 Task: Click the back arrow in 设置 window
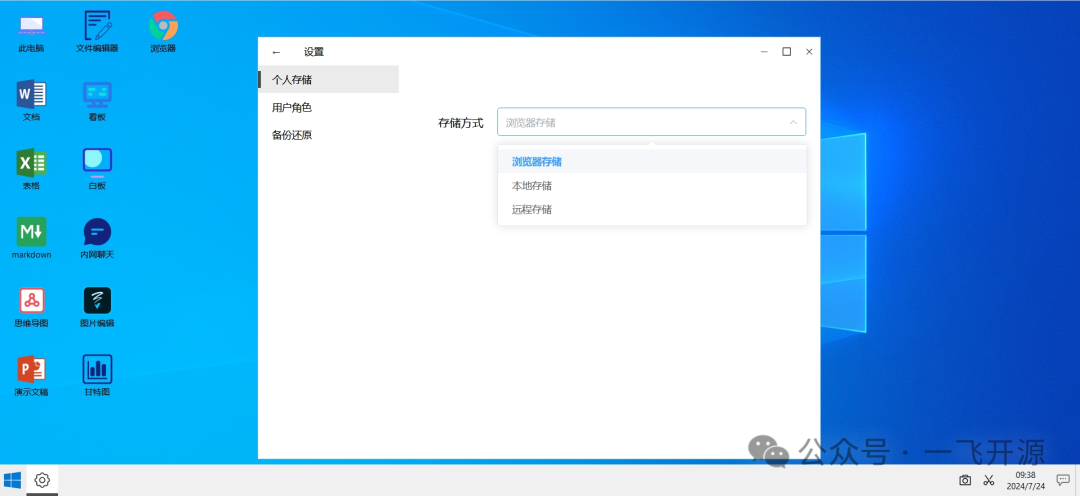tap(277, 52)
